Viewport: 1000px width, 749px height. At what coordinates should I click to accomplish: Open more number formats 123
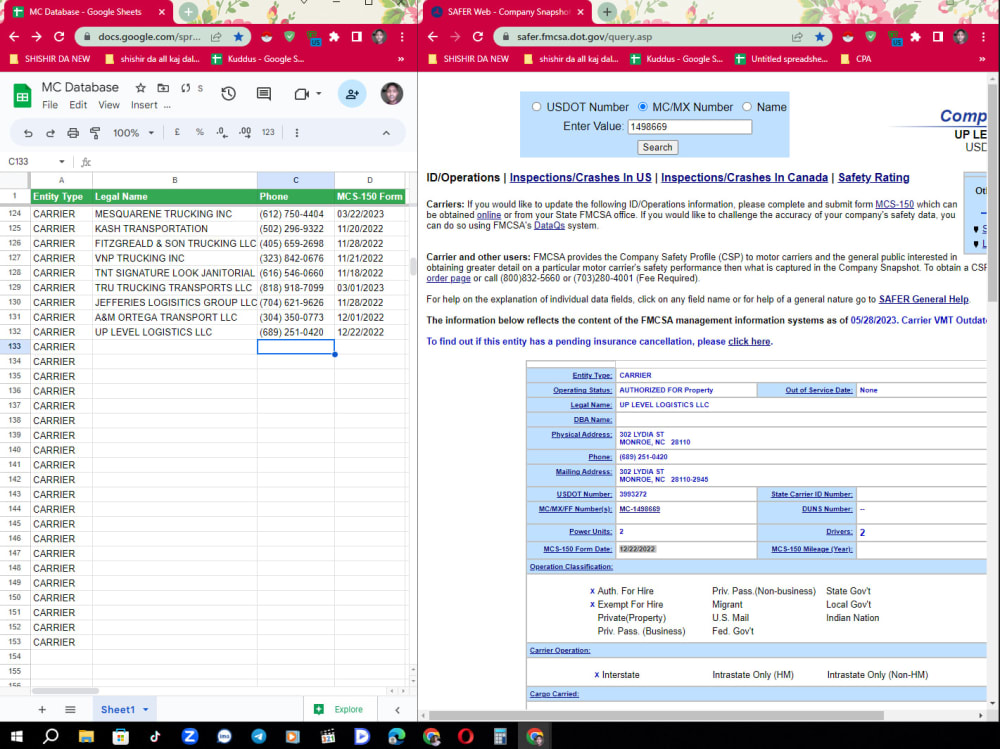268,132
